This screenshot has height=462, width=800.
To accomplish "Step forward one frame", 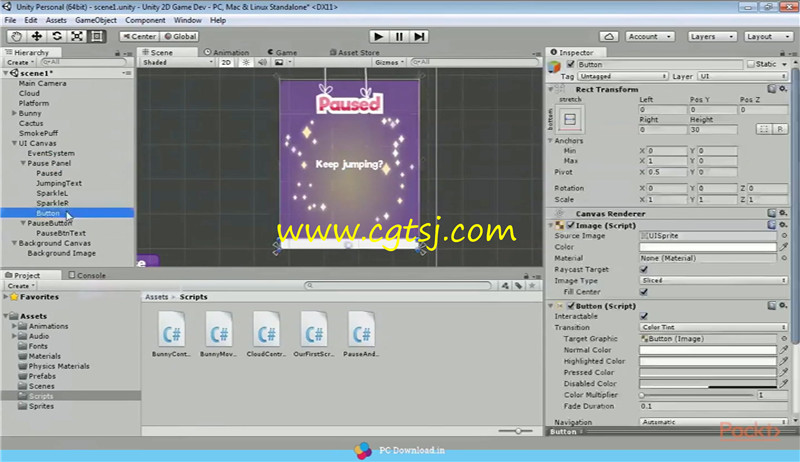I will (x=419, y=36).
